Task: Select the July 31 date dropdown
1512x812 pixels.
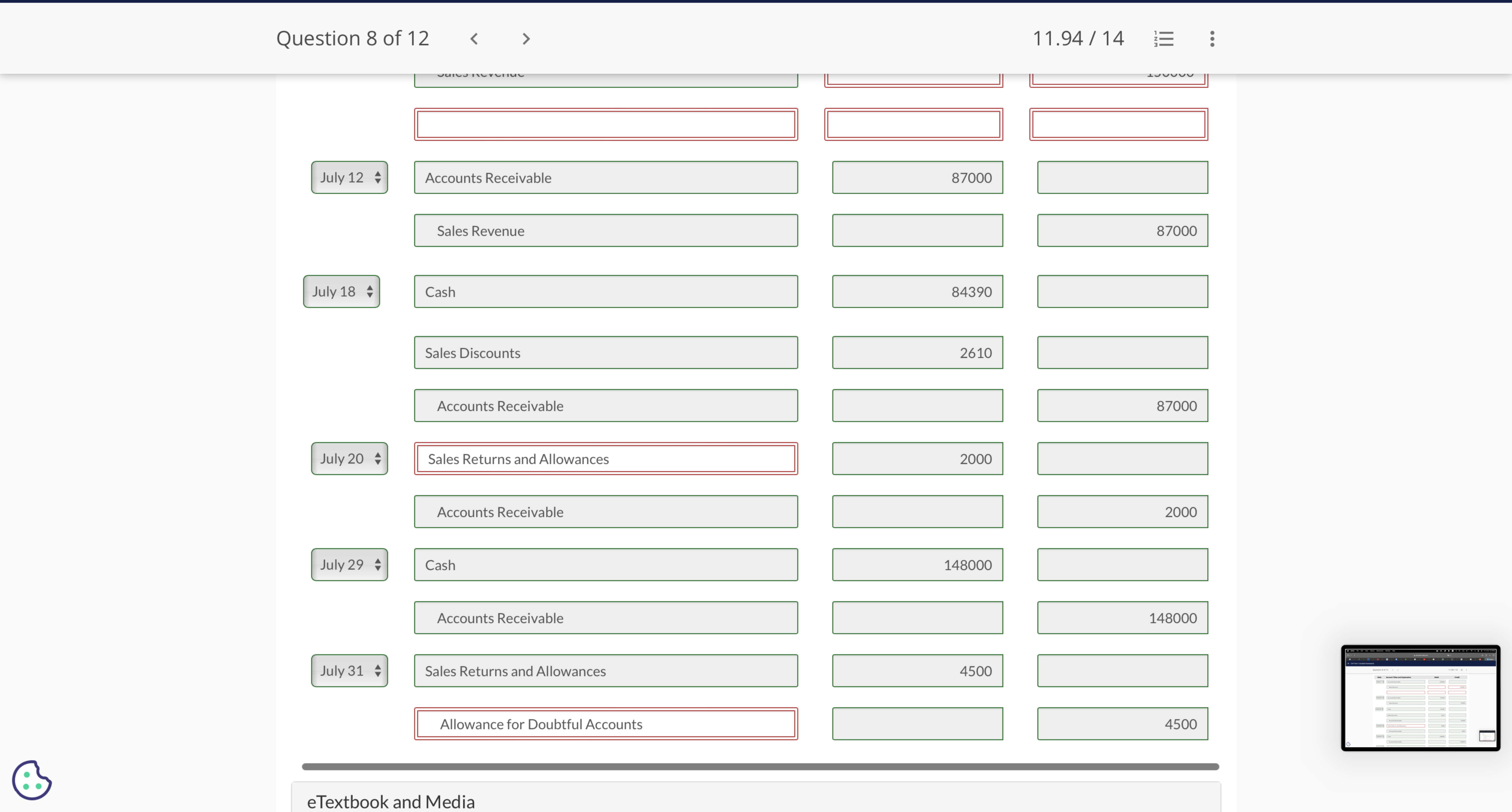Action: tap(349, 670)
